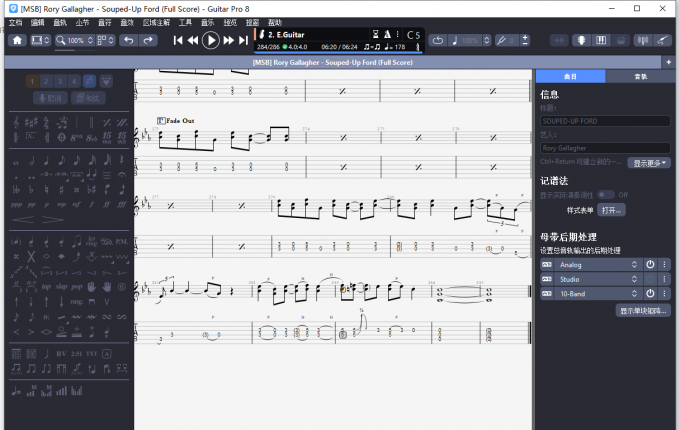Click the 打开... stylesheet button

(610, 210)
